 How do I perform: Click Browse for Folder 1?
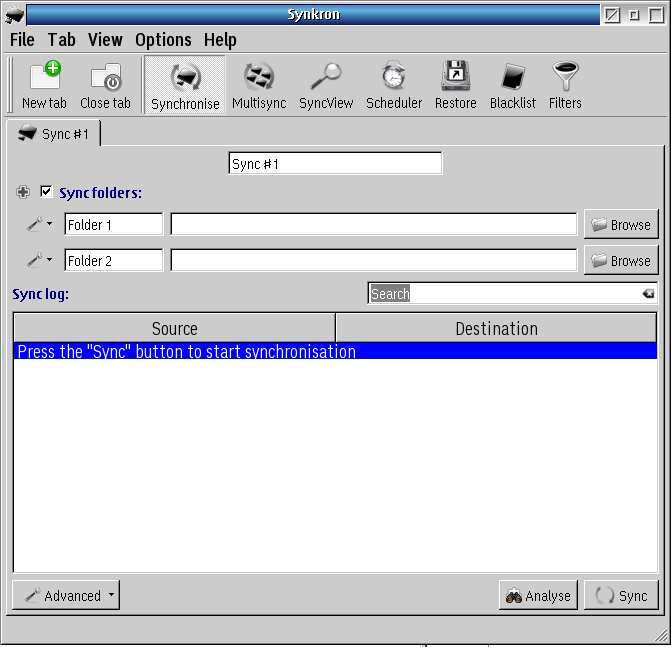coord(621,224)
